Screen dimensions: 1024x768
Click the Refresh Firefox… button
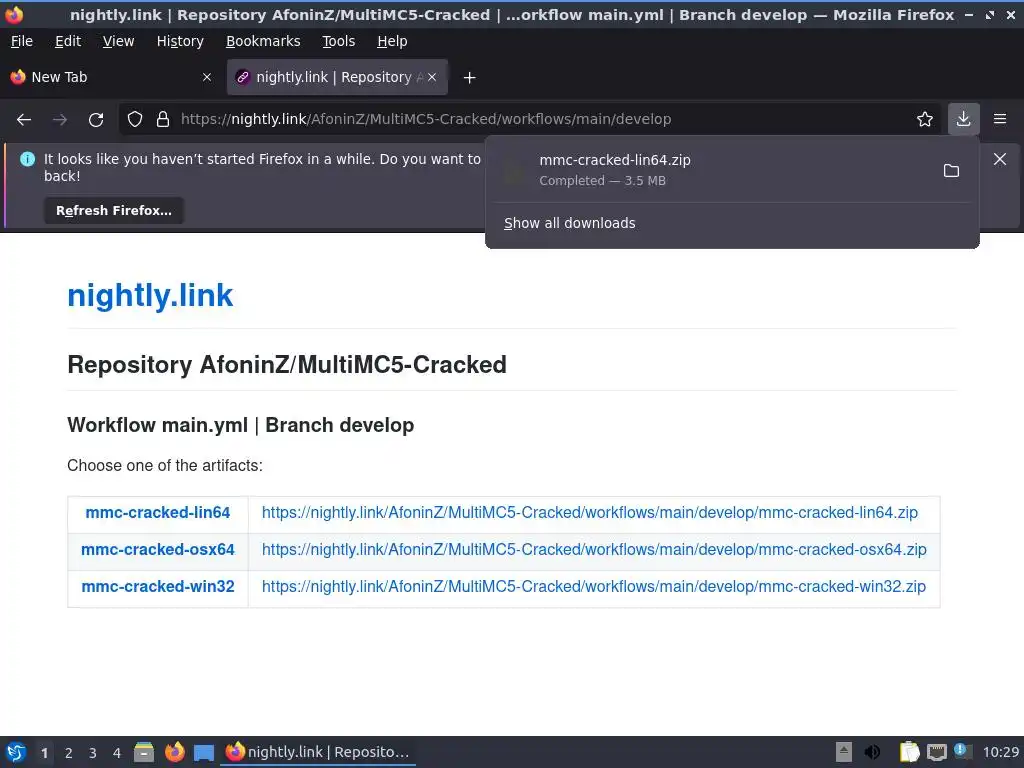(114, 210)
